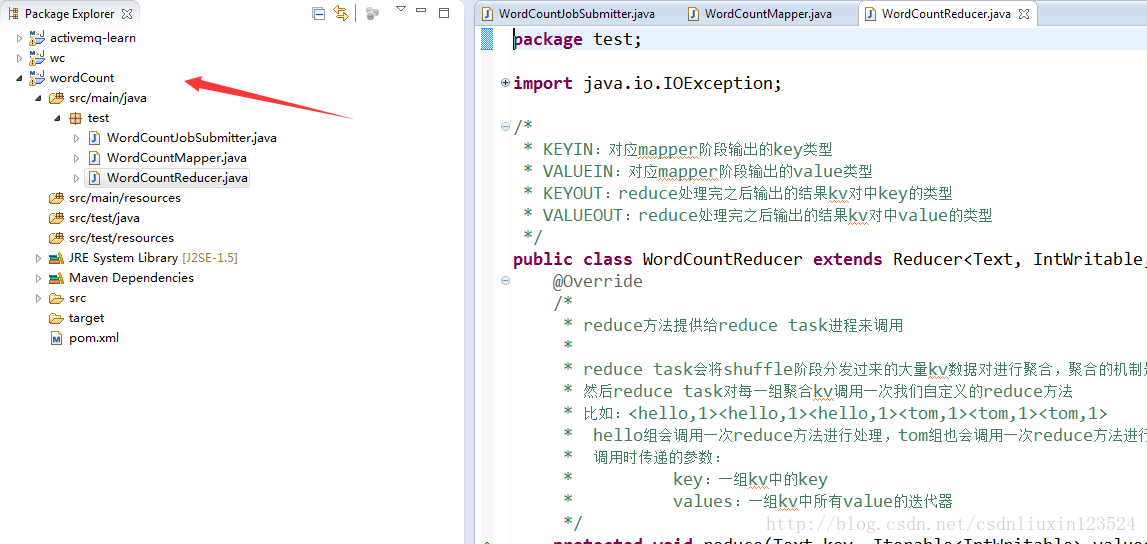The image size is (1147, 544).
Task: Close Package Explorer tab X
Action: pos(127,14)
